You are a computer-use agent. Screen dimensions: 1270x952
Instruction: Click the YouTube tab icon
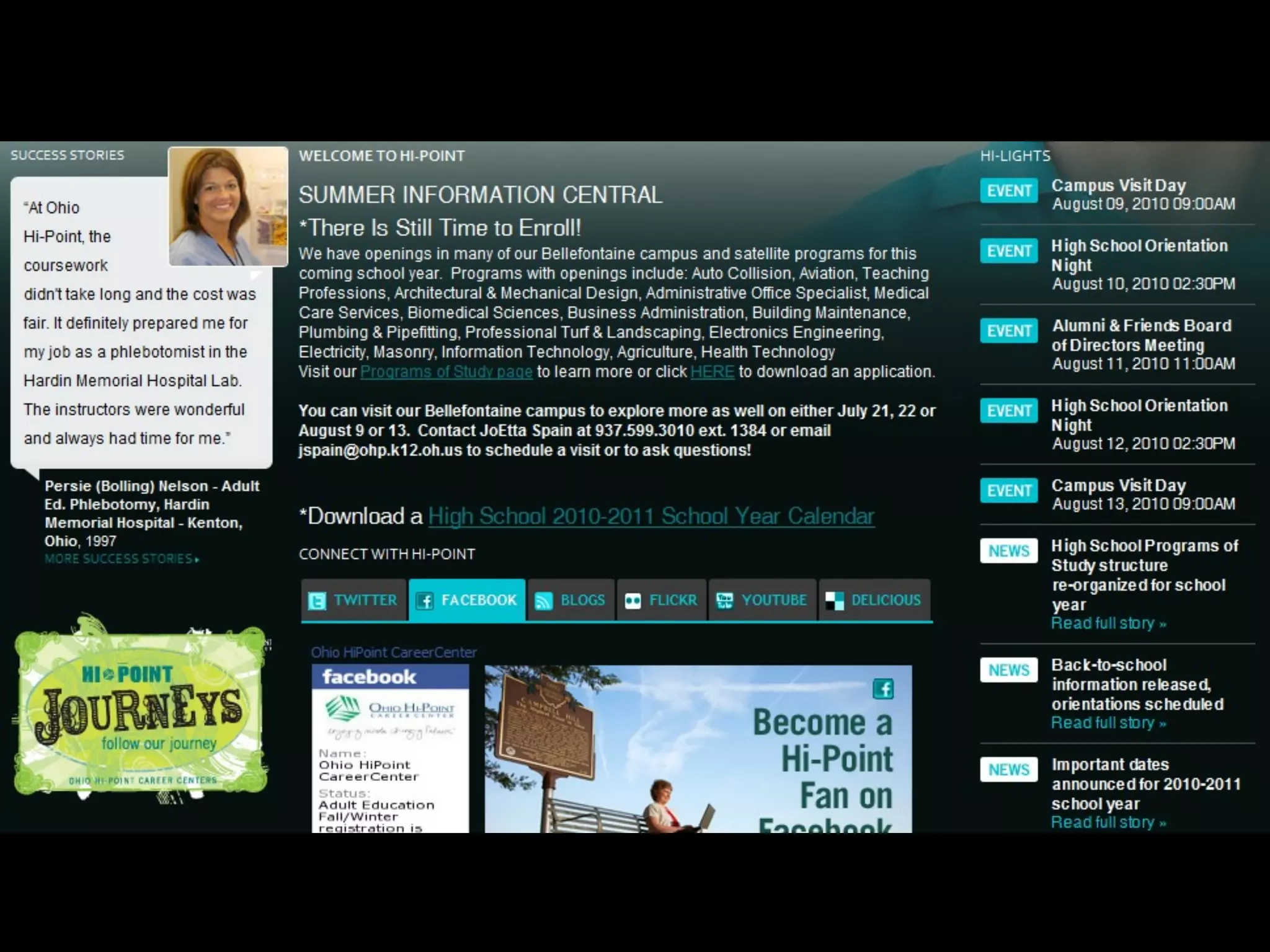click(724, 601)
